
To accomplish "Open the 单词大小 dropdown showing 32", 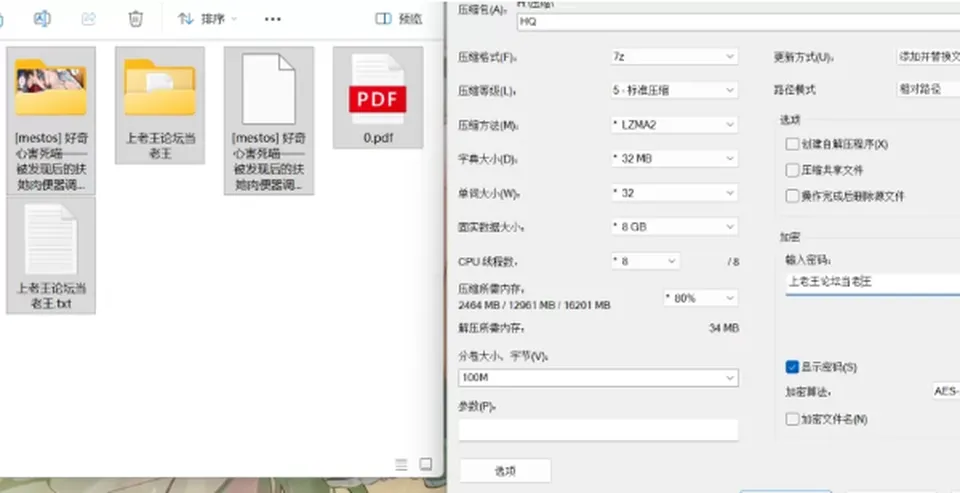I will (674, 193).
